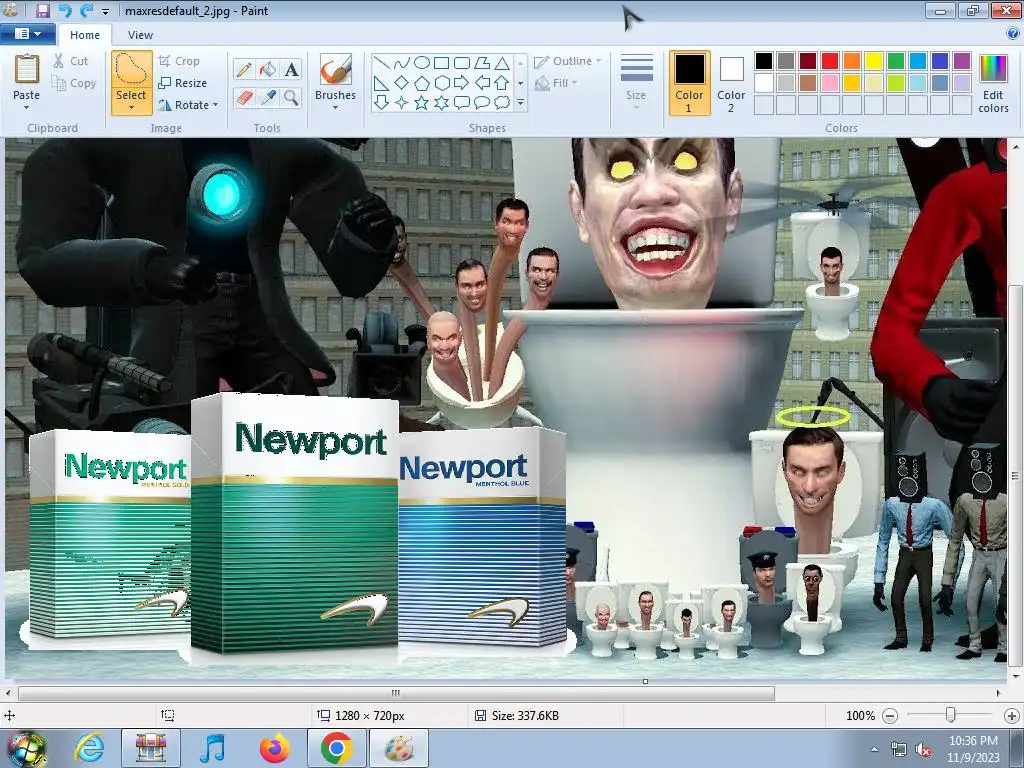1024x768 pixels.
Task: Pick the purple color swatch
Action: (x=961, y=61)
